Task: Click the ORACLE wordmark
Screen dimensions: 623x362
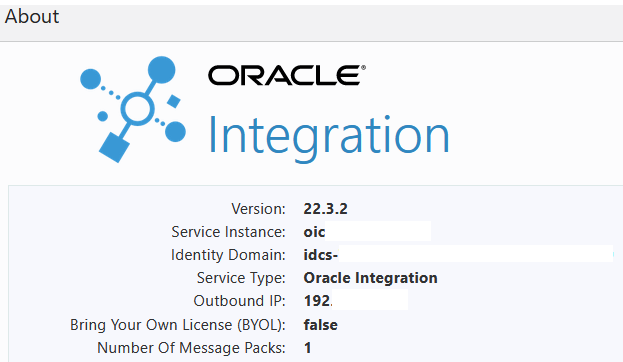Action: pos(287,75)
